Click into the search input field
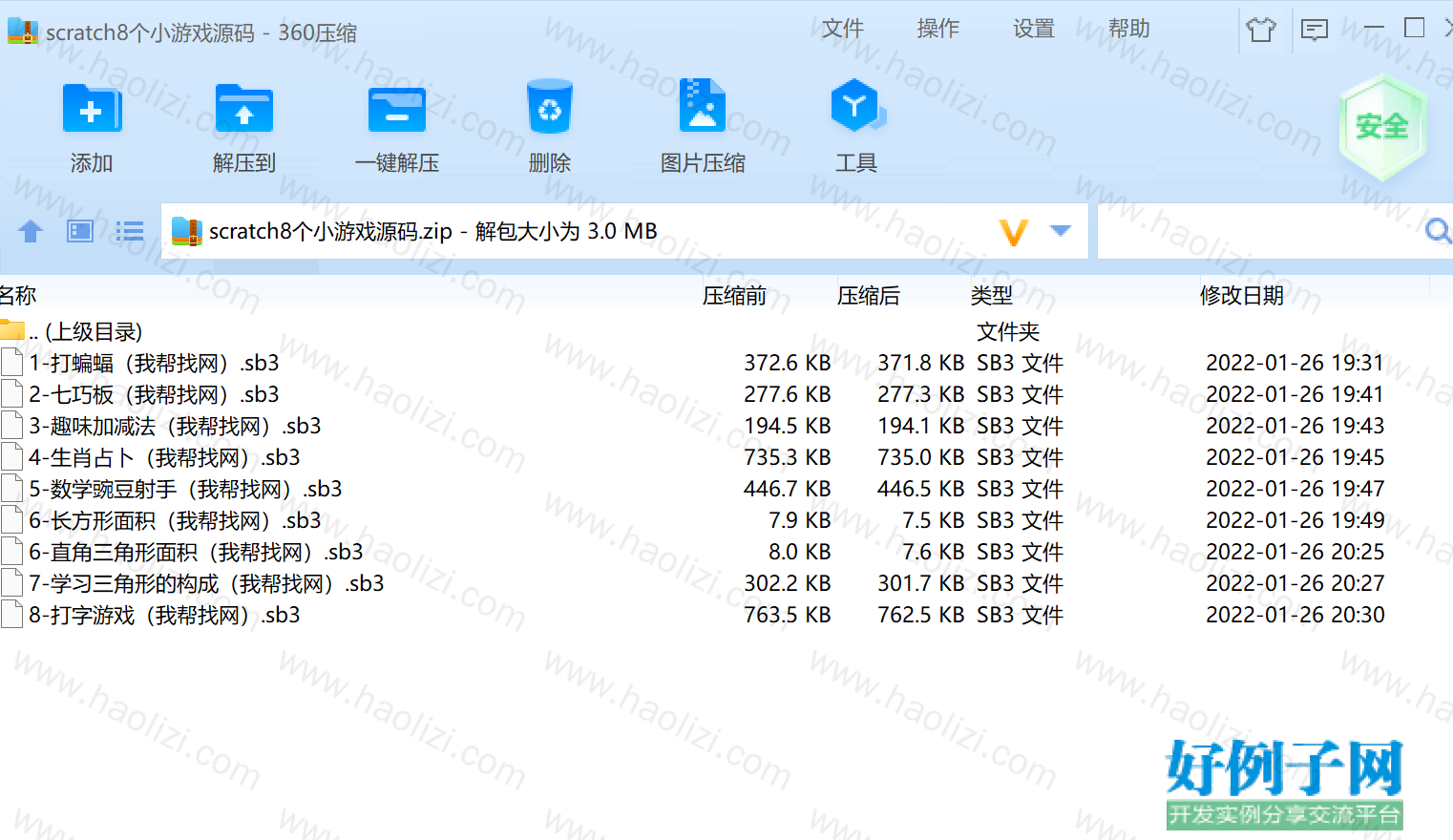 [1260, 231]
